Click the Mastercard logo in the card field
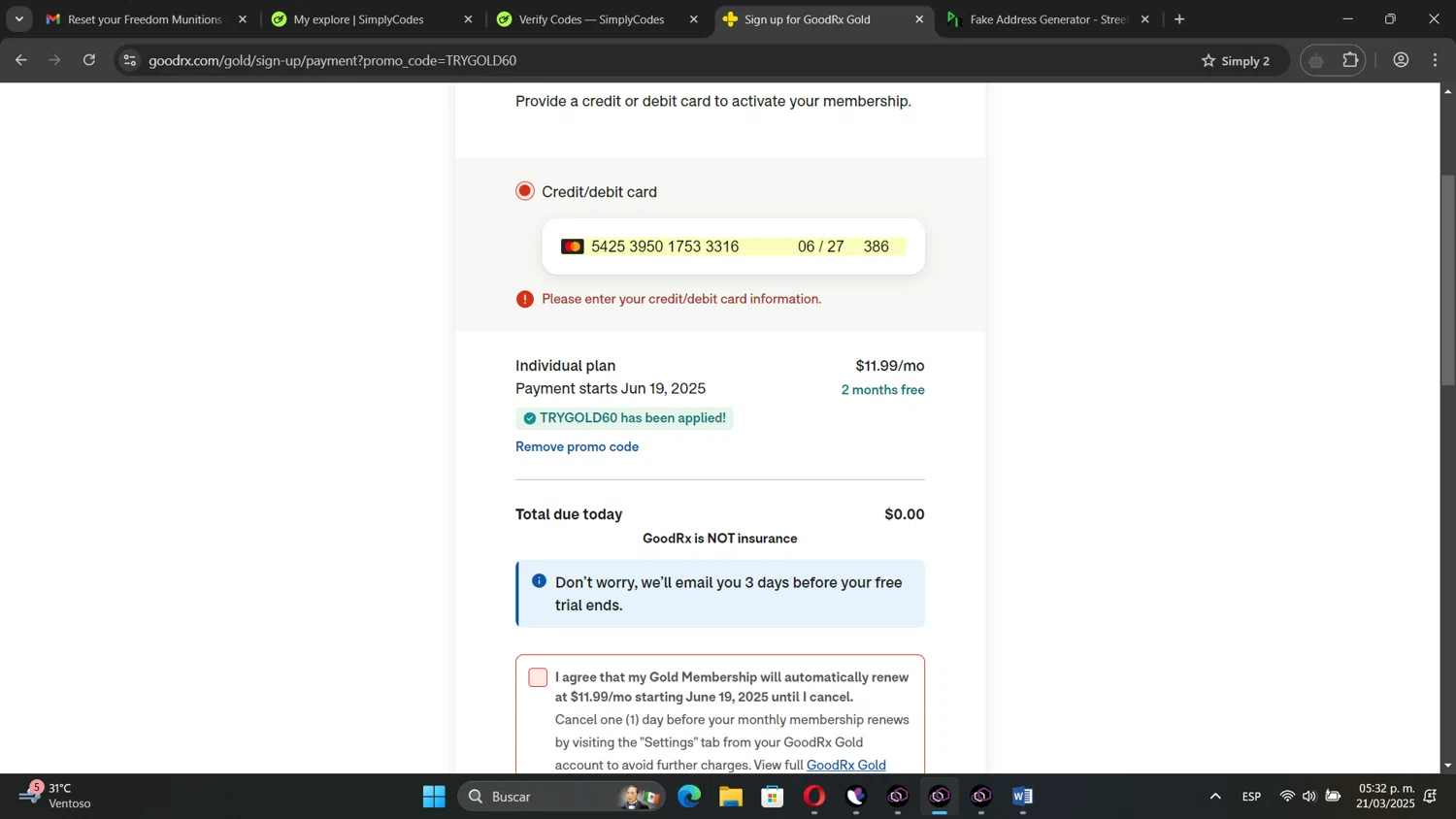This screenshot has height=819, width=1456. (573, 246)
